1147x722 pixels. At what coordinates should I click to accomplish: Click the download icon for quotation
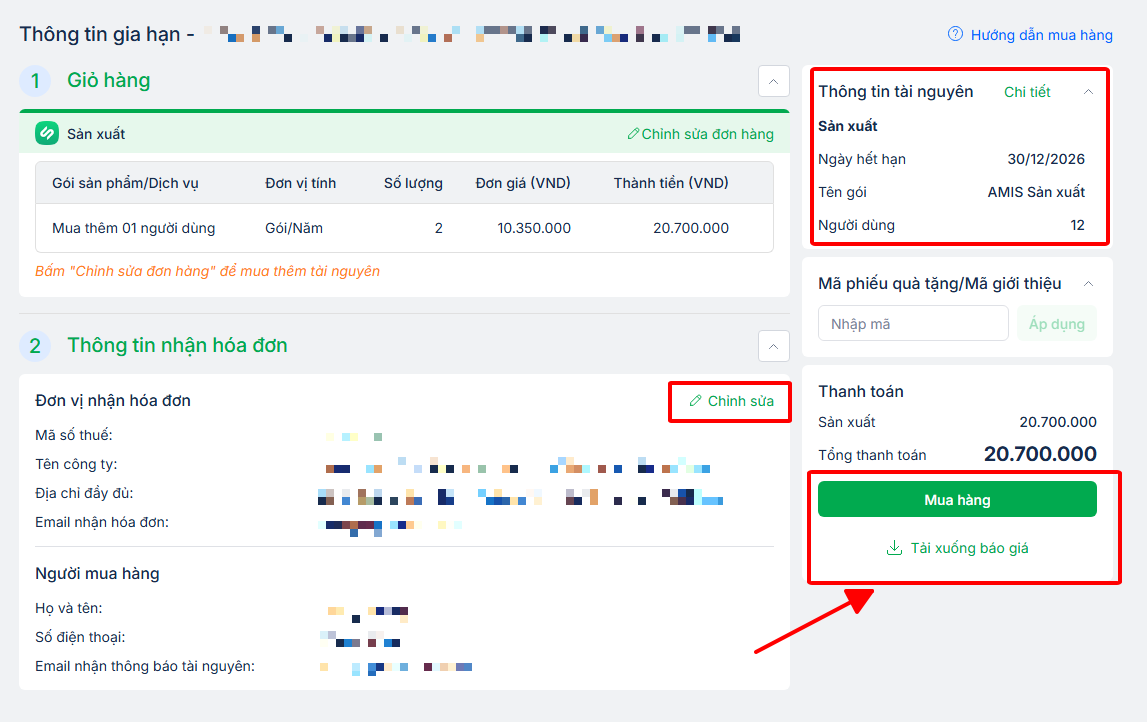(x=894, y=548)
